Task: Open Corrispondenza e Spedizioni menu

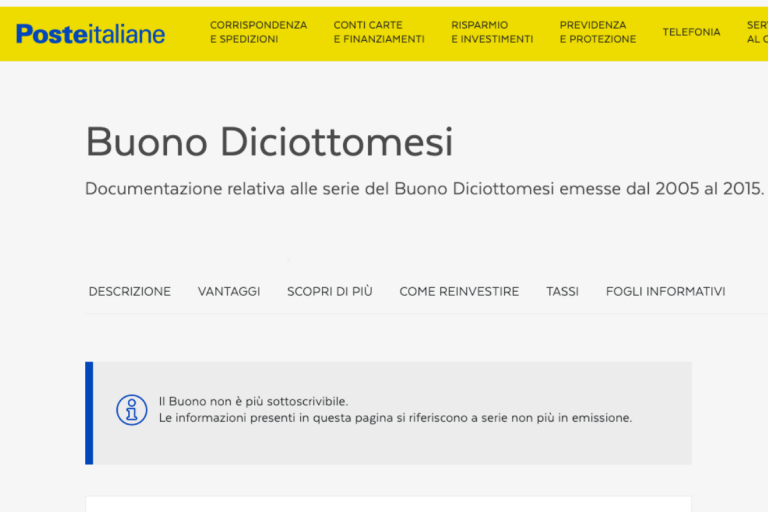Action: [x=259, y=32]
